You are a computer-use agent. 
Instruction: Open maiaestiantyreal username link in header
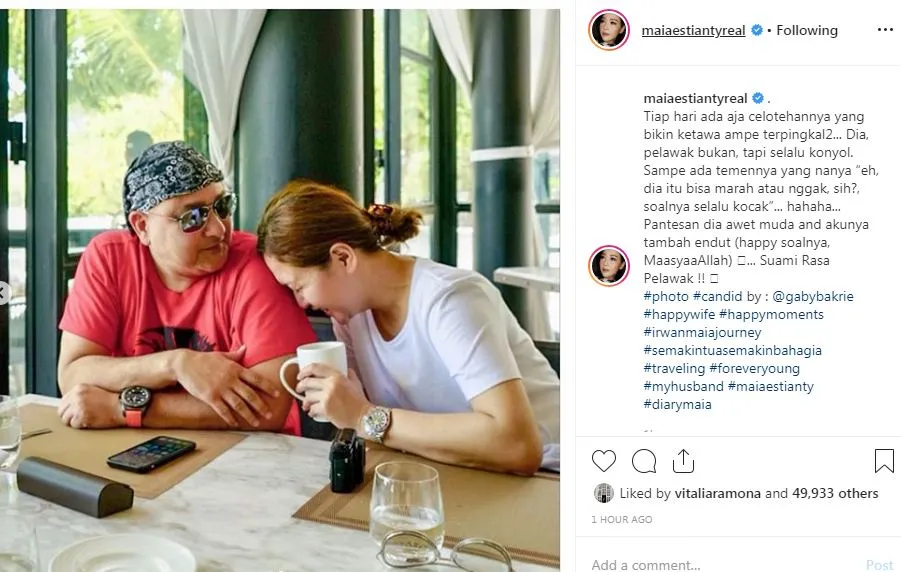(693, 30)
